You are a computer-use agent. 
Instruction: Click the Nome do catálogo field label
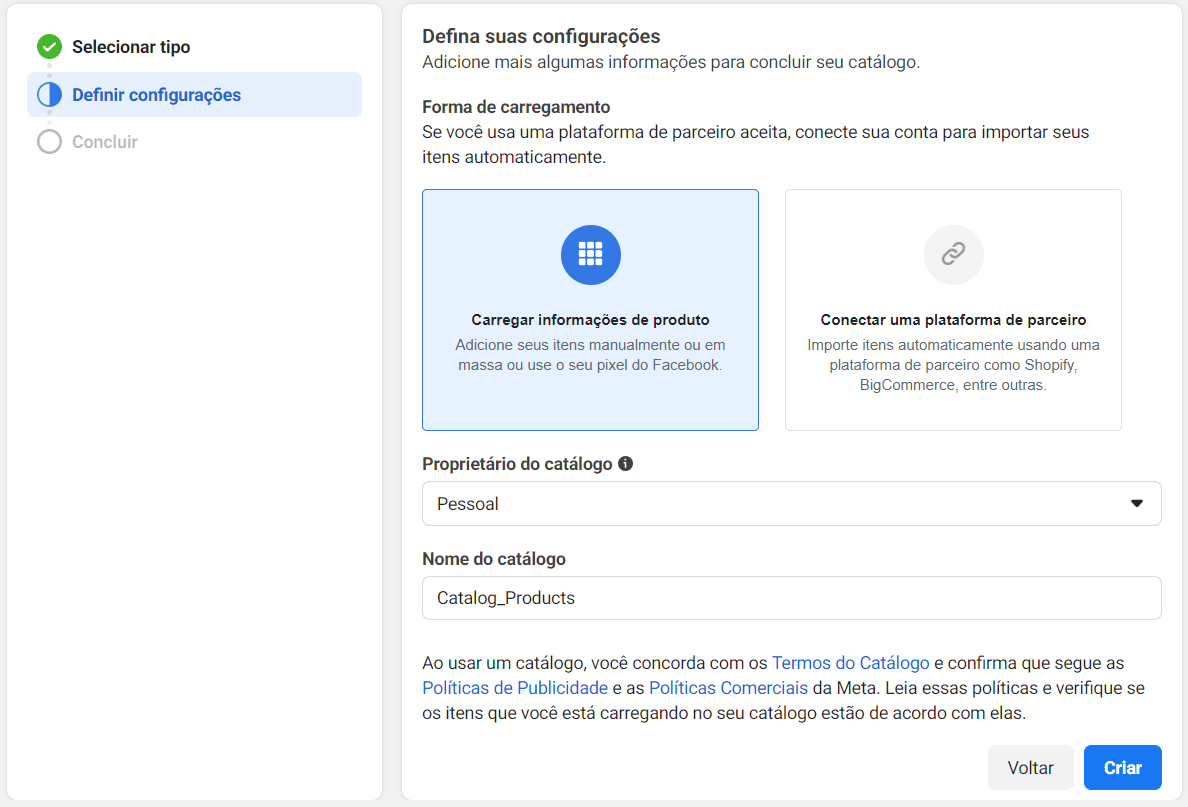(x=494, y=559)
